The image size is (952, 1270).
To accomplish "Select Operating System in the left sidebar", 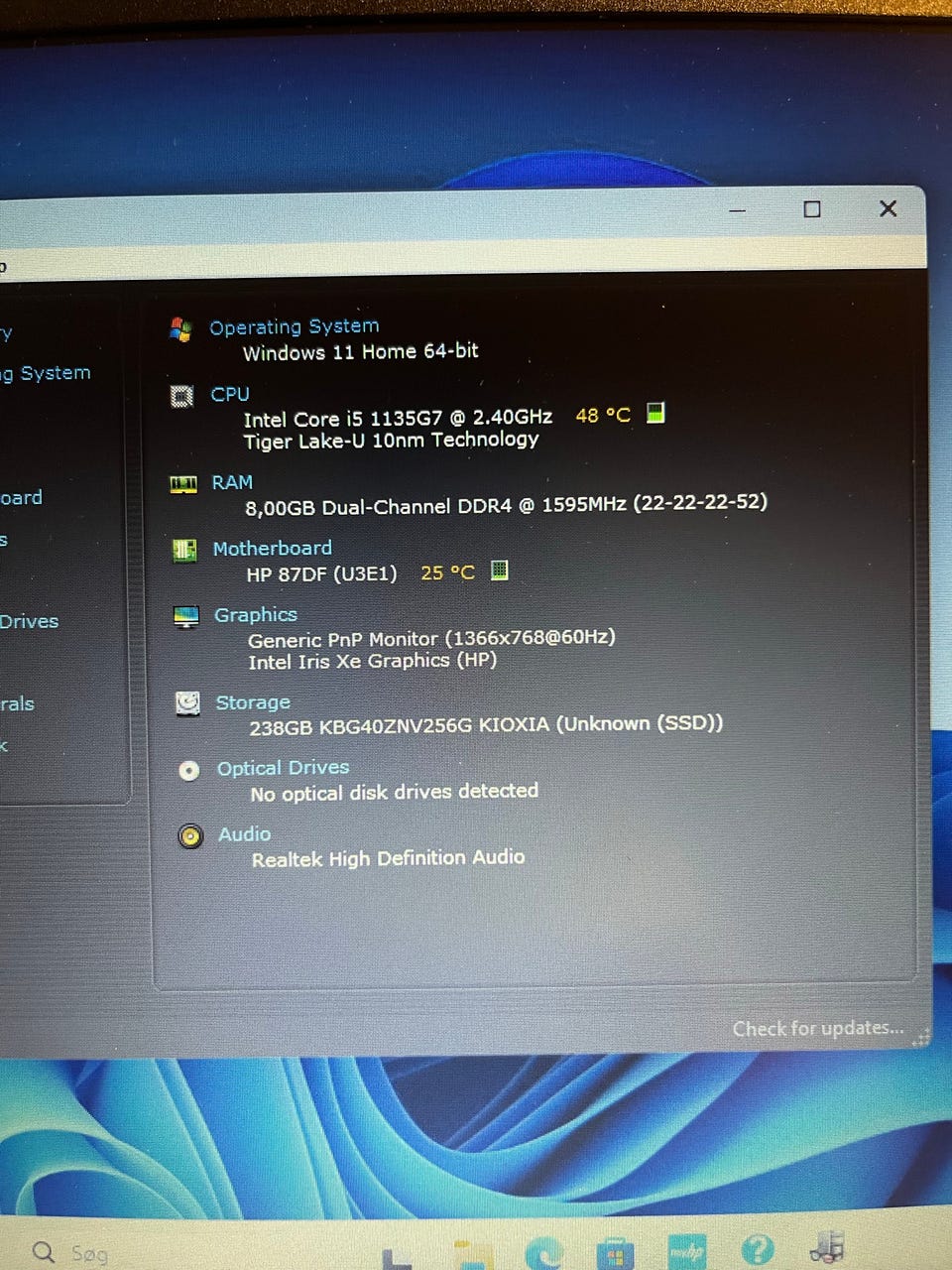I will point(46,374).
